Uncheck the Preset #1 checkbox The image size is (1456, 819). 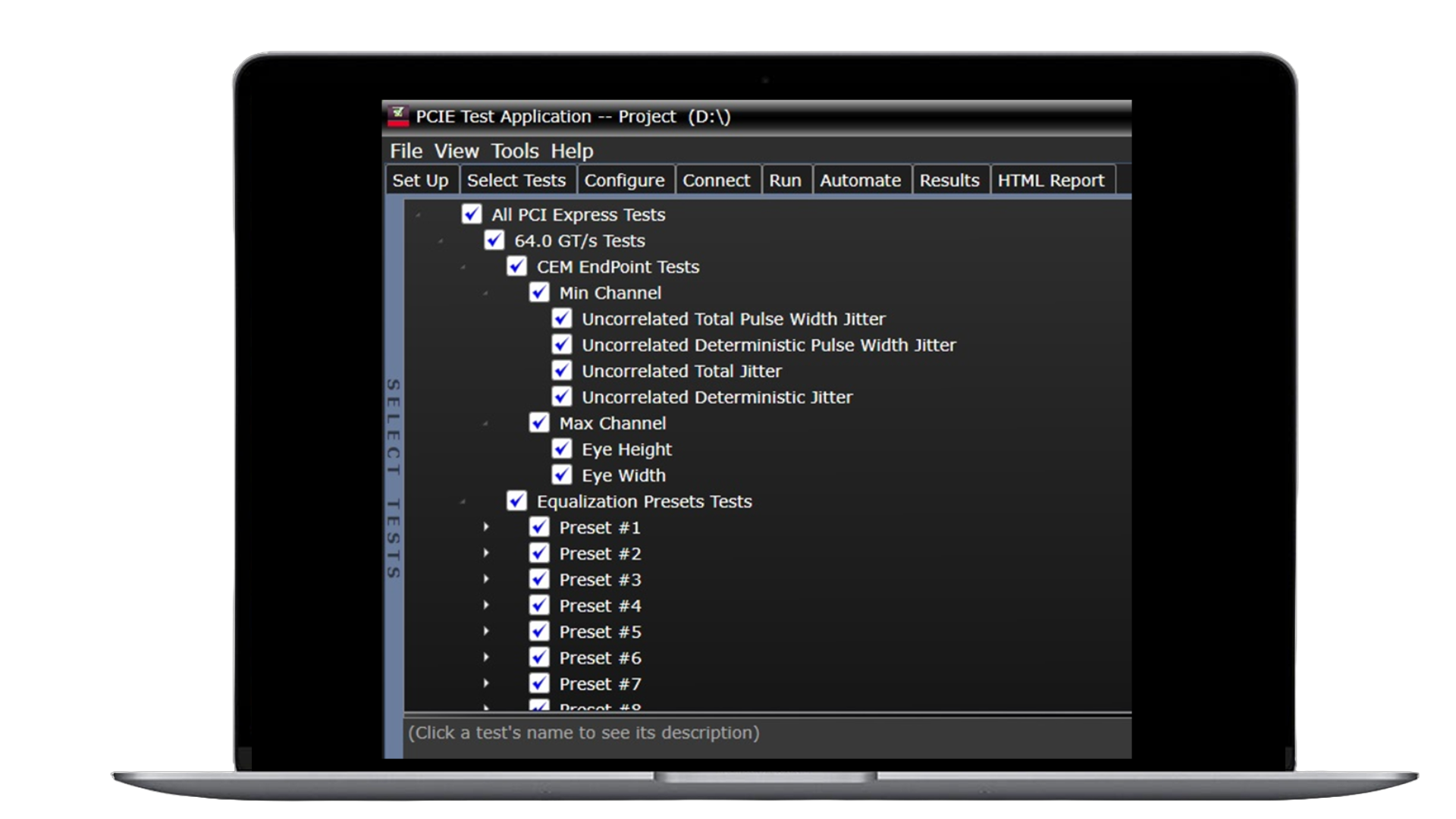tap(539, 527)
